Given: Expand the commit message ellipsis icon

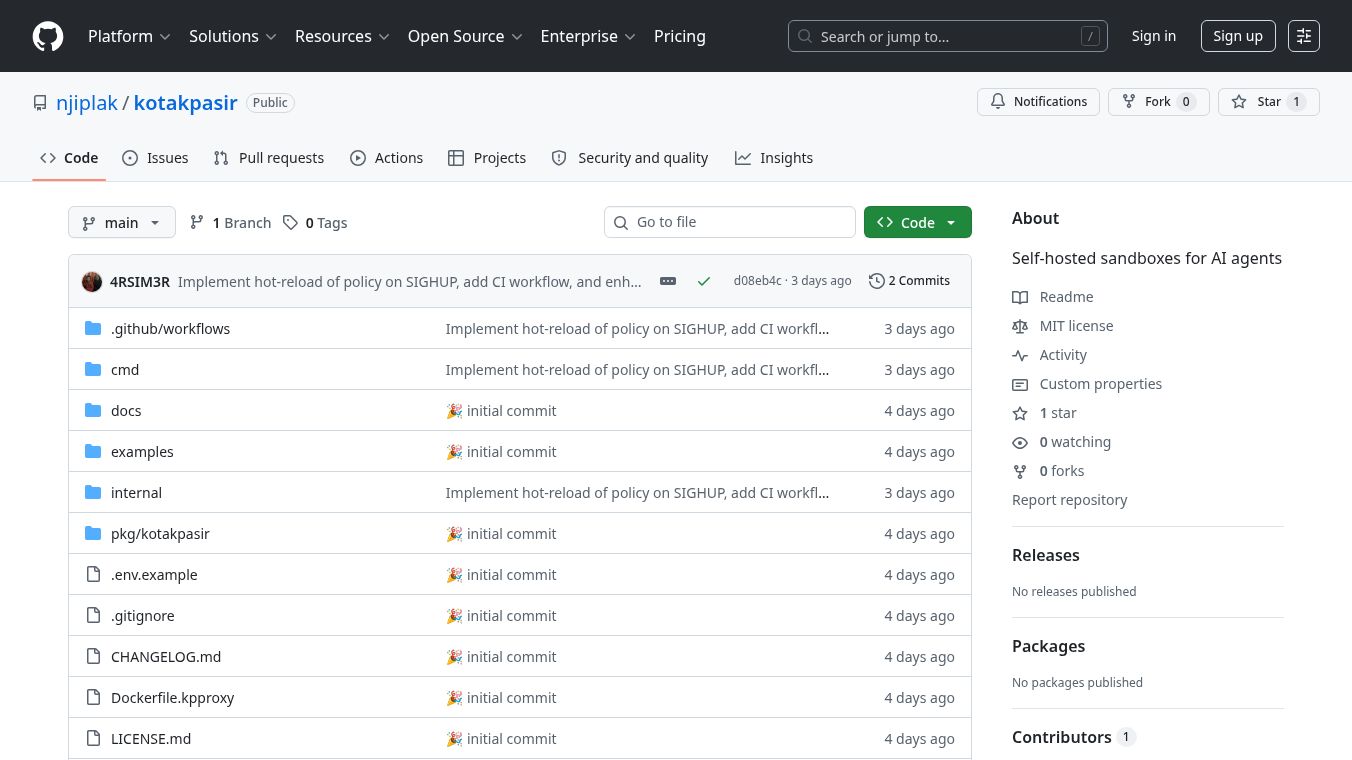Looking at the screenshot, I should [668, 281].
